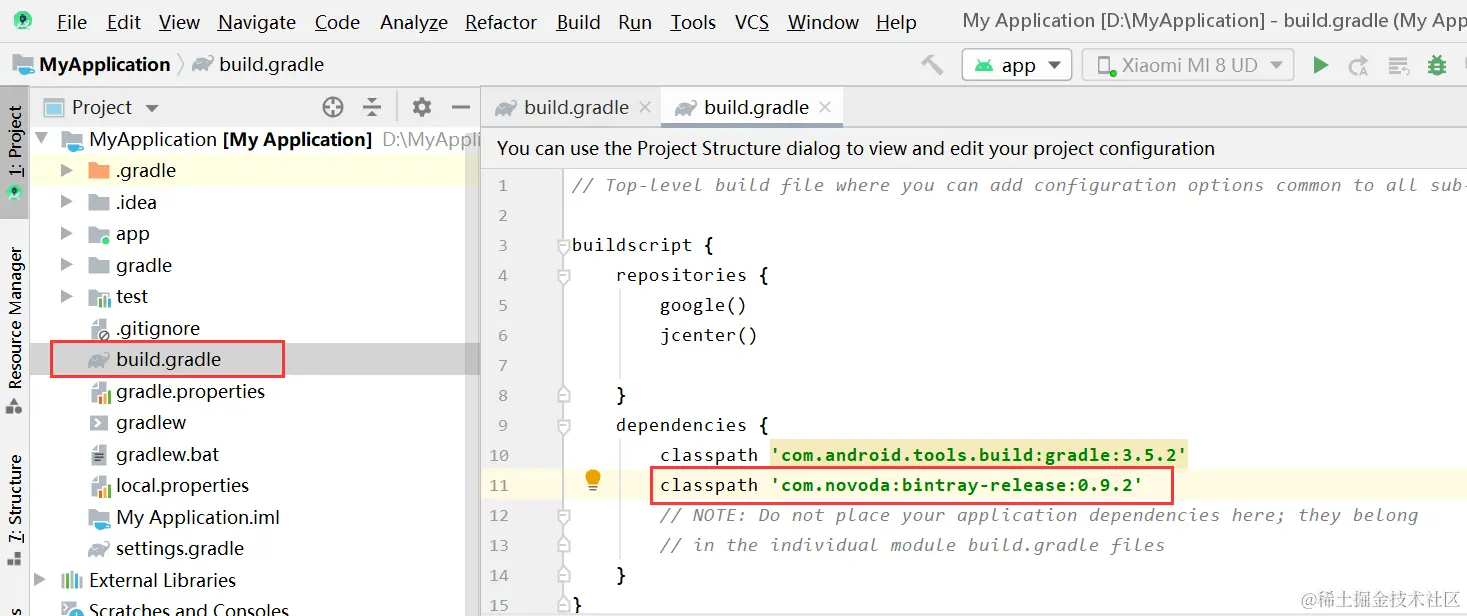1467x616 pixels.
Task: Open the VCS menu
Action: pyautogui.click(x=752, y=22)
